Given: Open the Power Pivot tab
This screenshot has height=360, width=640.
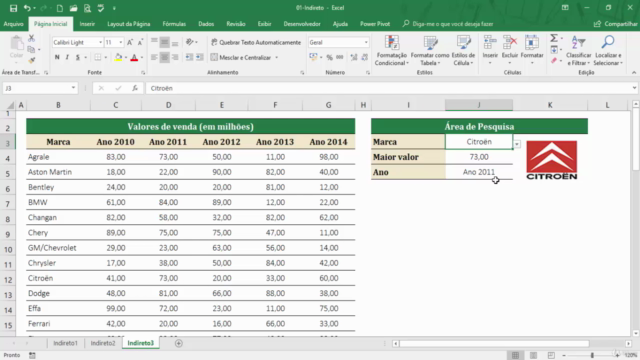Looking at the screenshot, I should [x=375, y=24].
